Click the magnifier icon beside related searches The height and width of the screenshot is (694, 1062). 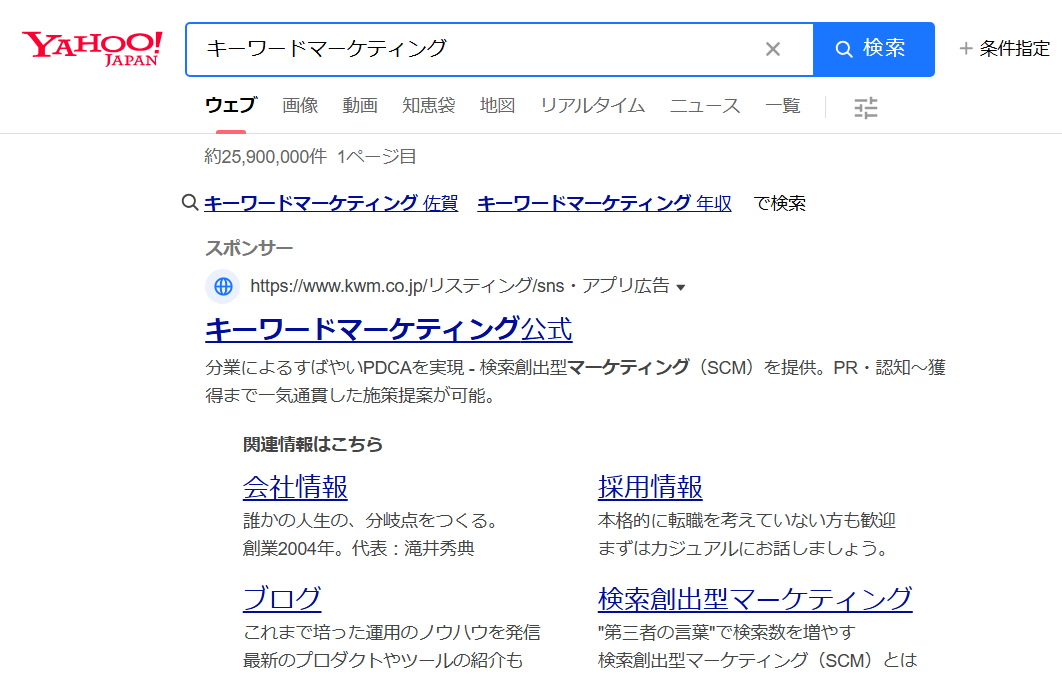[x=190, y=202]
